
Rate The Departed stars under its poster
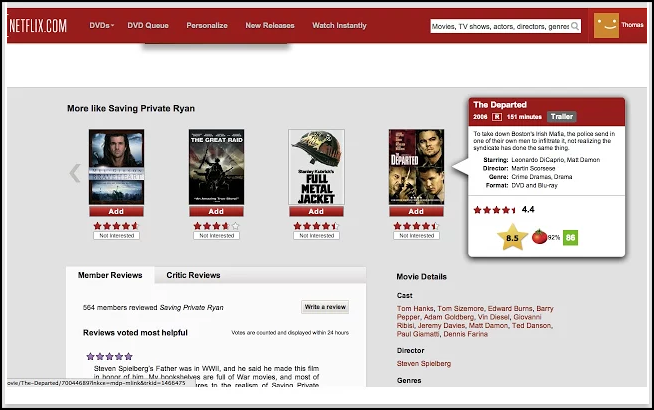(x=416, y=226)
